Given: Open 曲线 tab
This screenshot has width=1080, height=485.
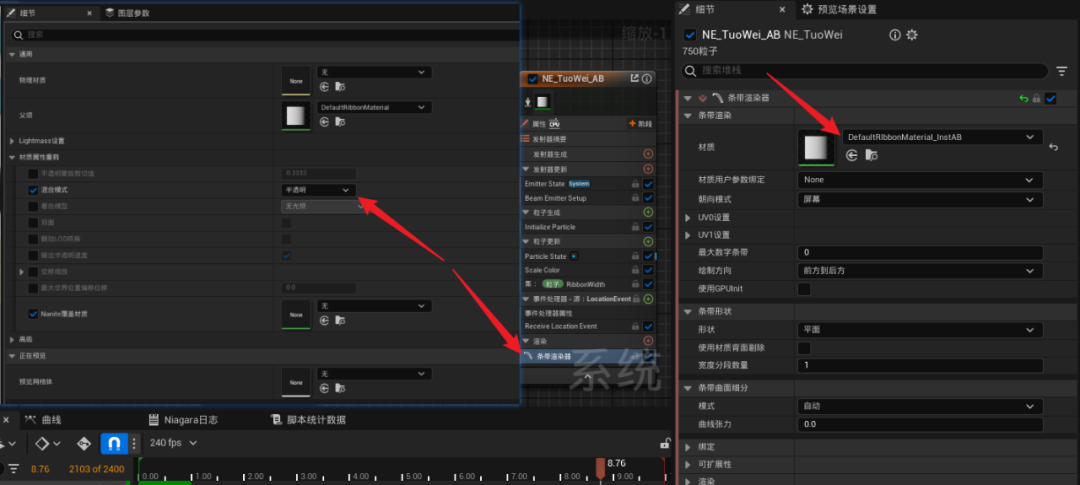Looking at the screenshot, I should coord(43,420).
